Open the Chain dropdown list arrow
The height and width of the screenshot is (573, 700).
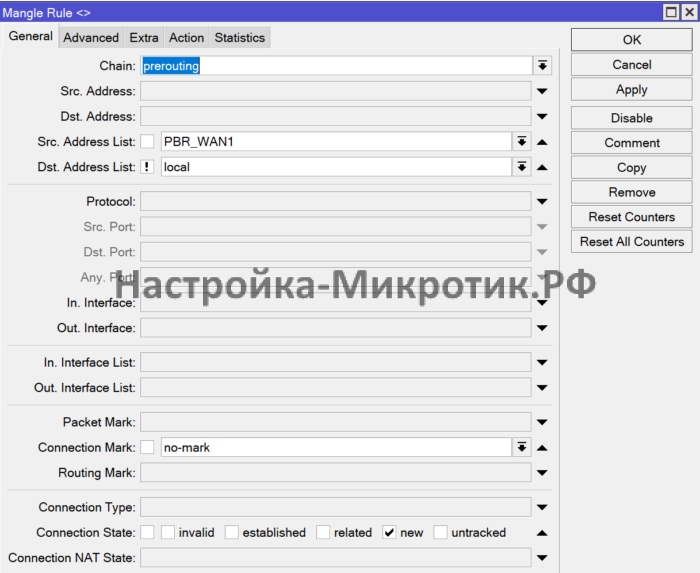coord(542,65)
